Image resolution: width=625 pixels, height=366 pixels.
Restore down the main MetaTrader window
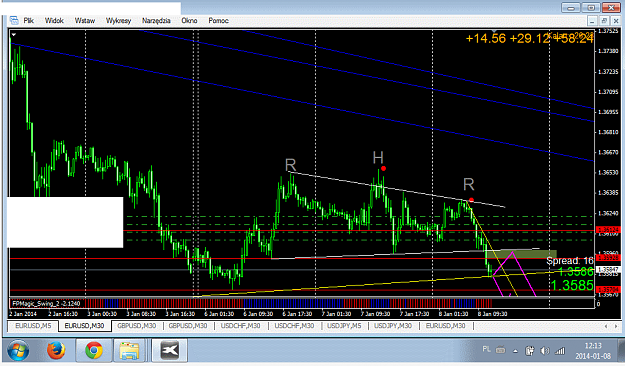coord(591,8)
